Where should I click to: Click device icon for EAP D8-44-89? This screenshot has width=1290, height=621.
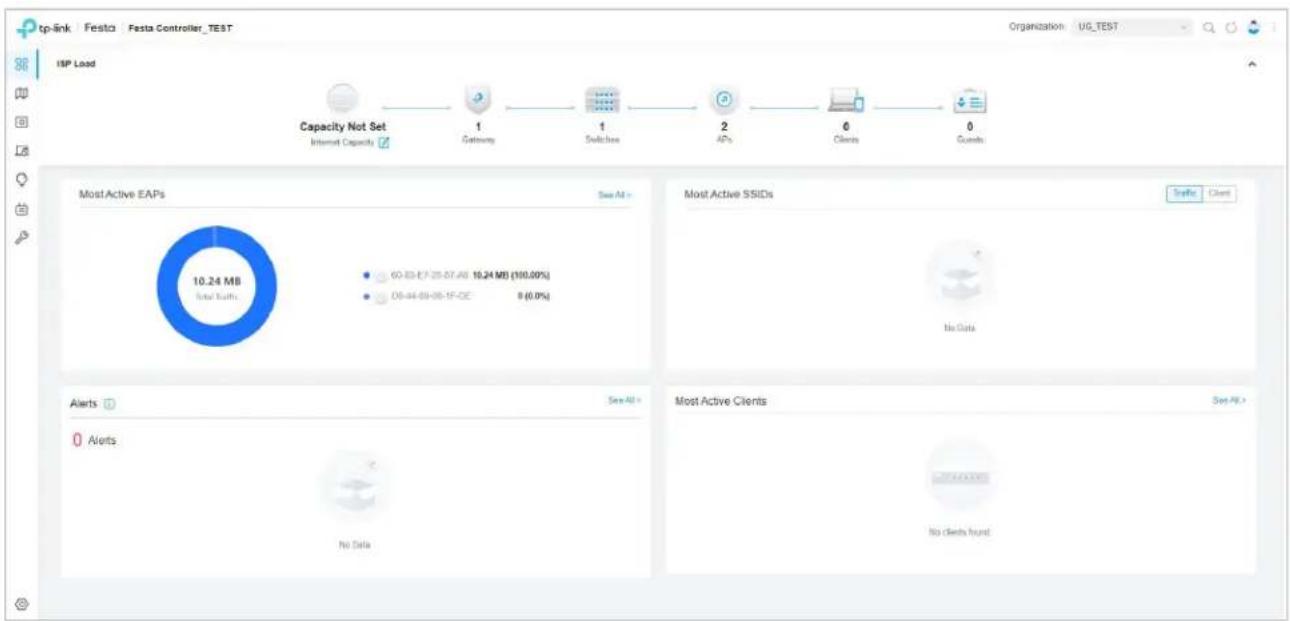380,296
